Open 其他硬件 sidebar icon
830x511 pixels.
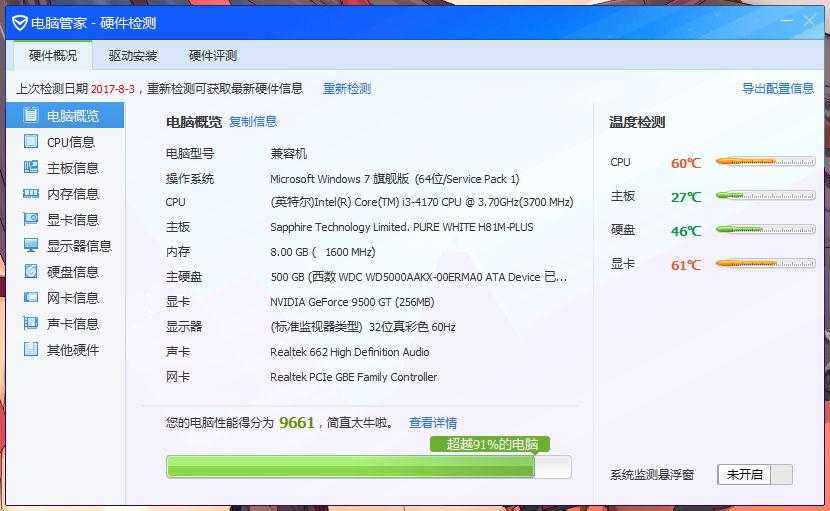pyautogui.click(x=31, y=349)
